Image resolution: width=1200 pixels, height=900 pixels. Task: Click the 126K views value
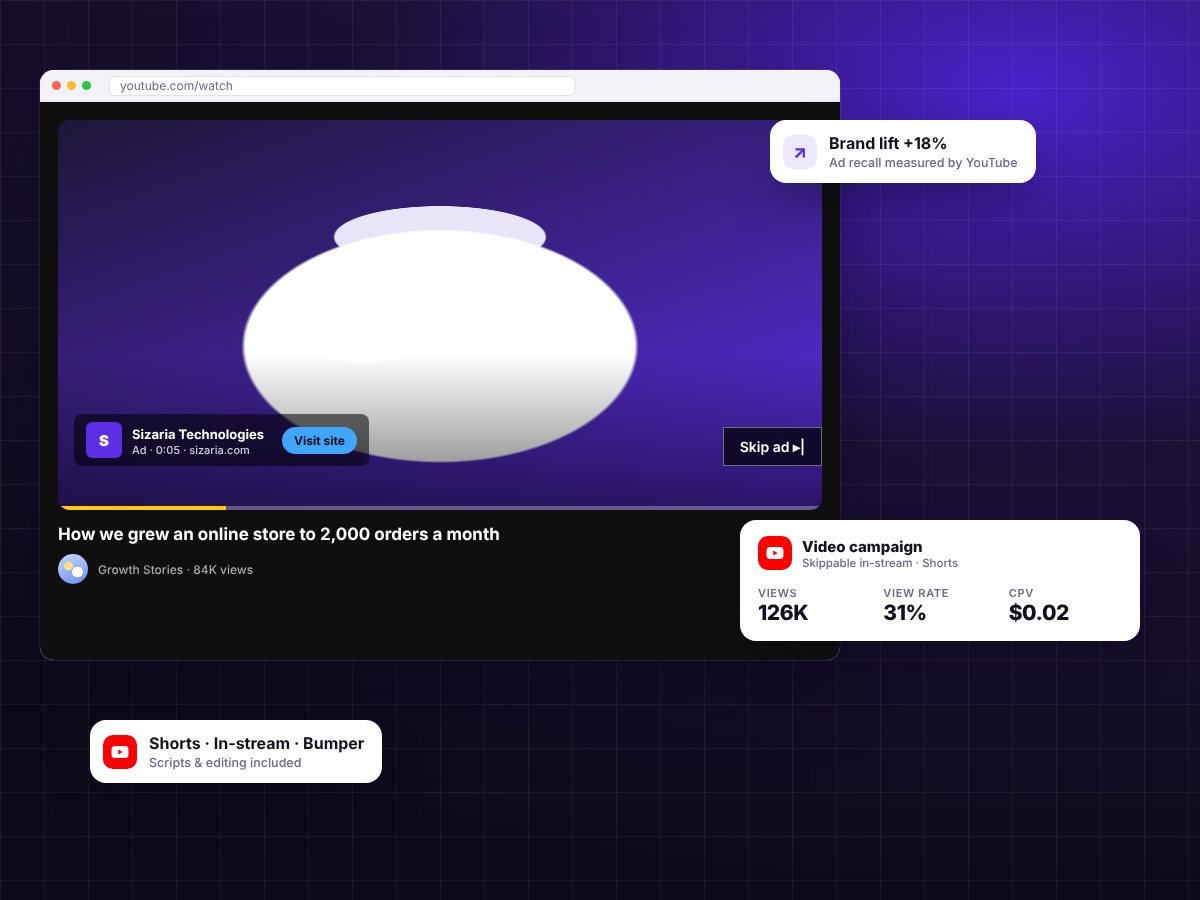(783, 613)
